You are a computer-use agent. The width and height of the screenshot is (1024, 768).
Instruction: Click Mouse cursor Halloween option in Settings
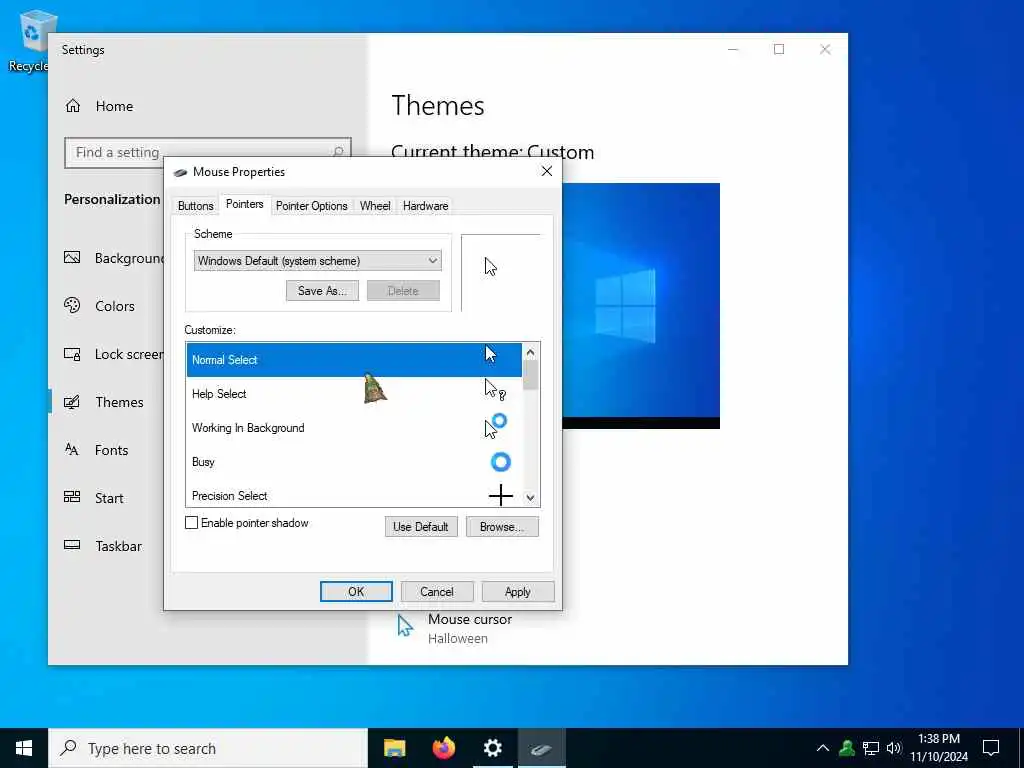455,628
